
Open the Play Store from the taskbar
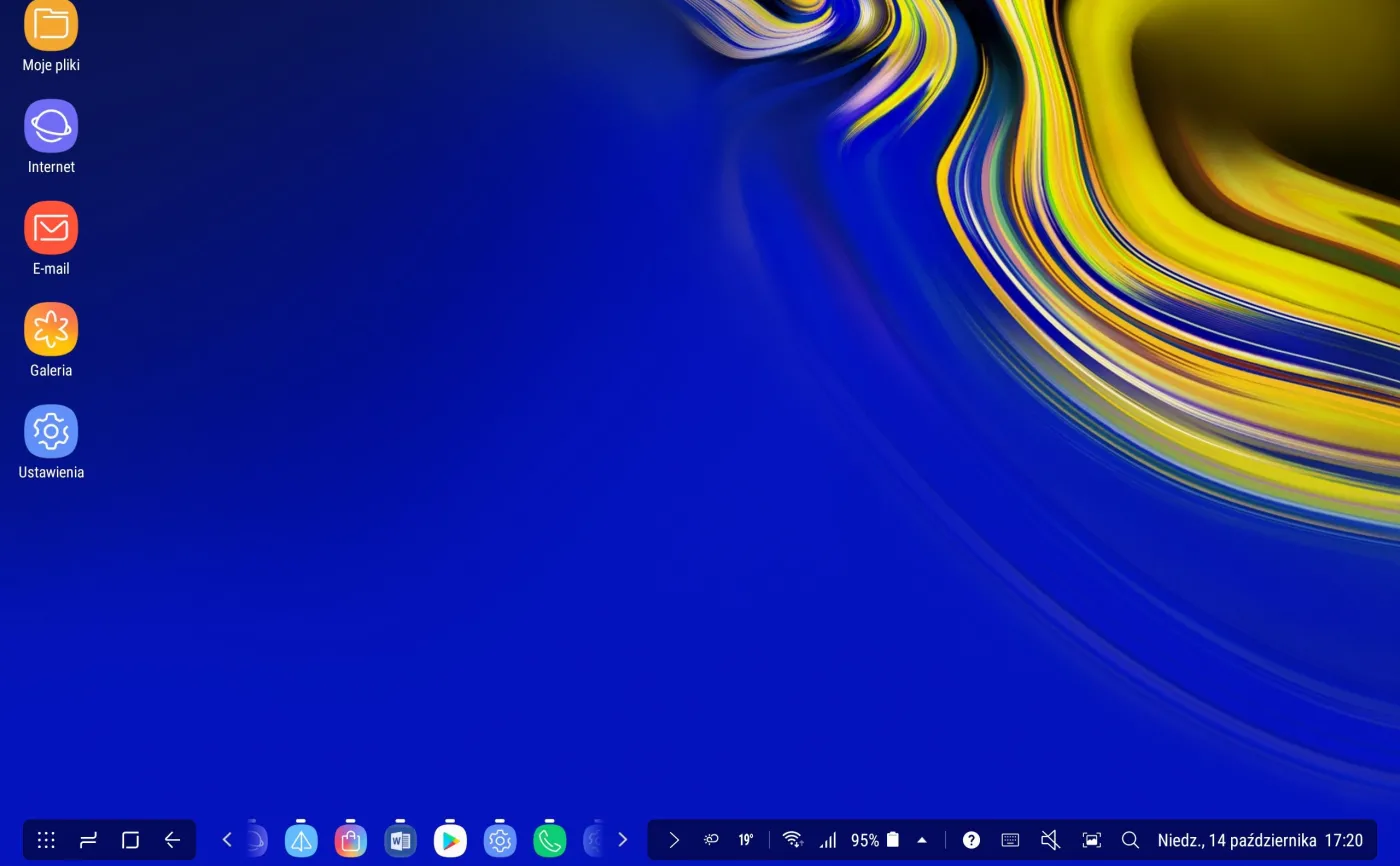[449, 840]
